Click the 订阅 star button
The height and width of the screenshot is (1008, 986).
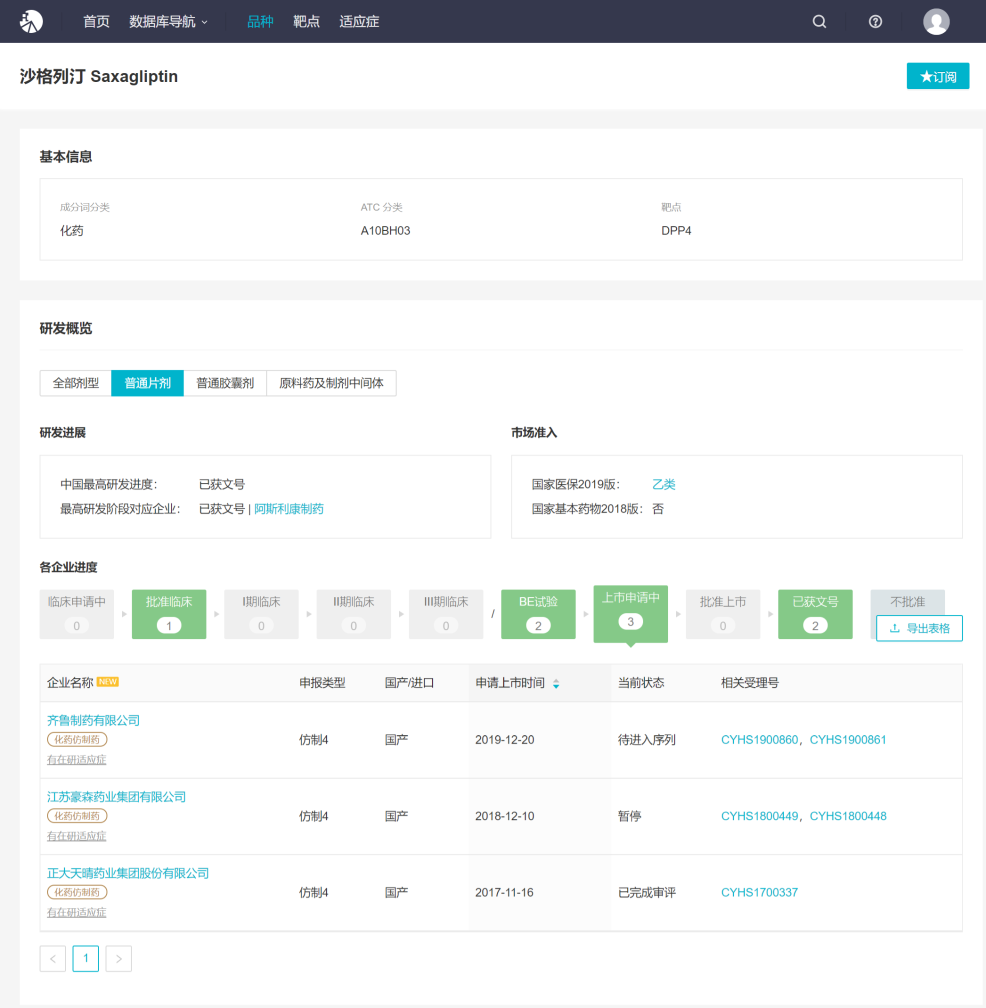(937, 76)
